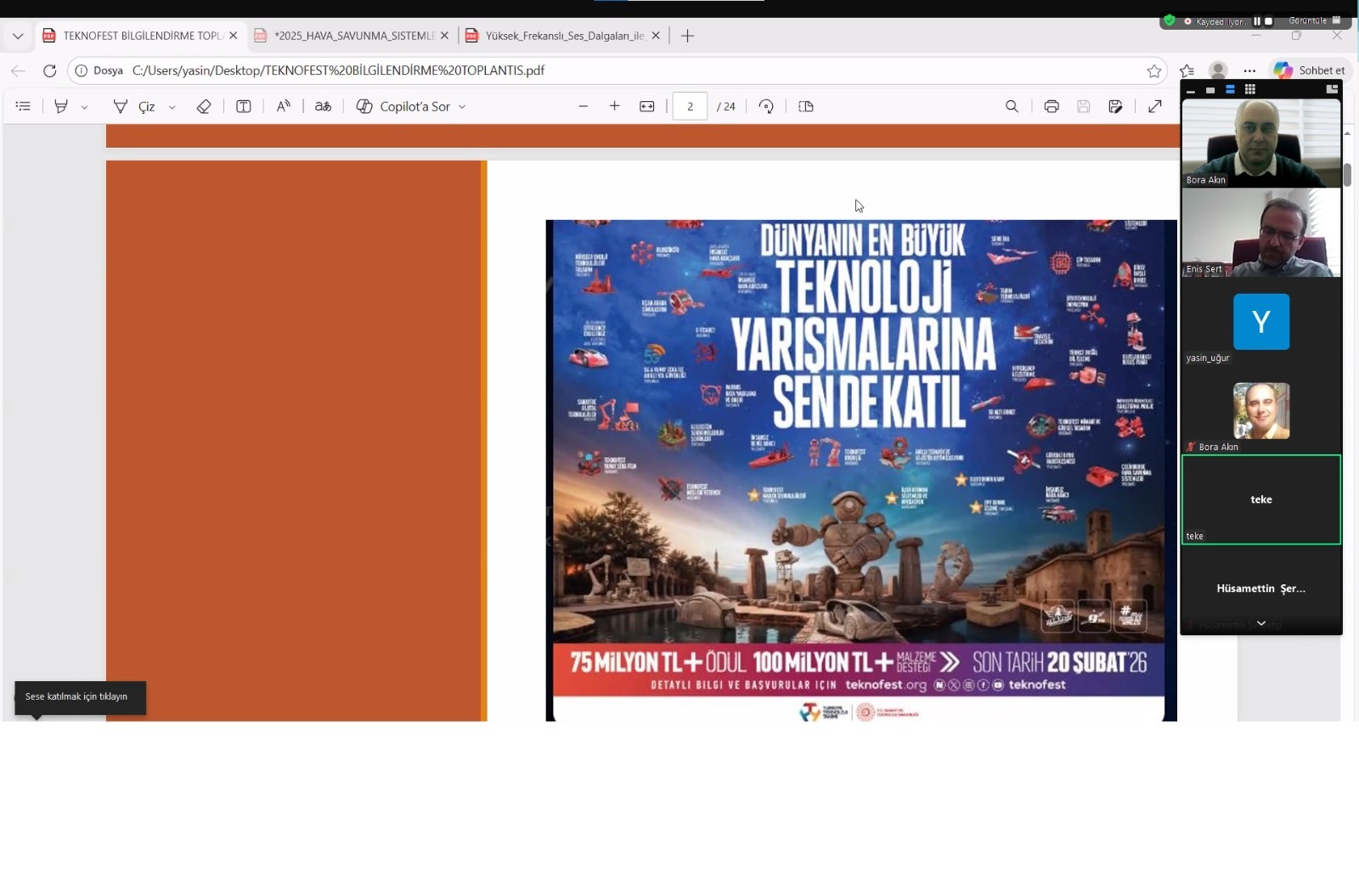The height and width of the screenshot is (896, 1359).
Task: Expand more participants chevron in video panel
Action: pyautogui.click(x=1261, y=623)
